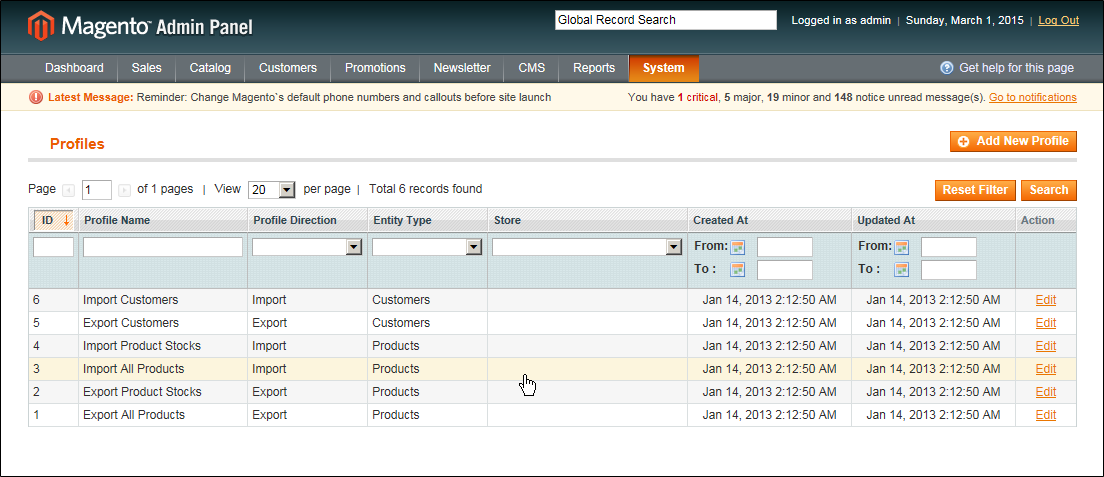Go to previous page arrow
The height and width of the screenshot is (477, 1104).
click(68, 190)
